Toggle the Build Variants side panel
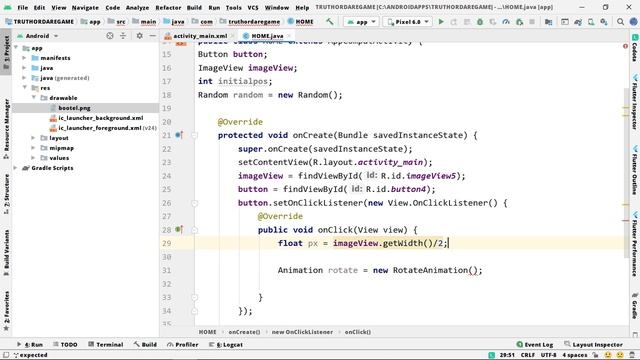Screen dimensions: 640x360 (6, 253)
